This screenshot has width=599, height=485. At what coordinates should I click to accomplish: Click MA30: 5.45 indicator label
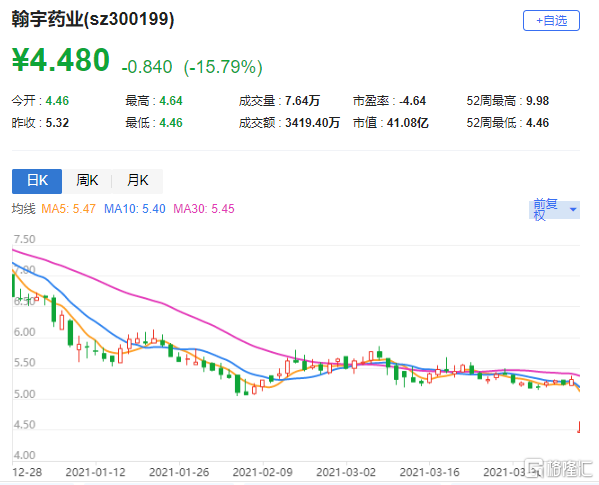tap(204, 209)
